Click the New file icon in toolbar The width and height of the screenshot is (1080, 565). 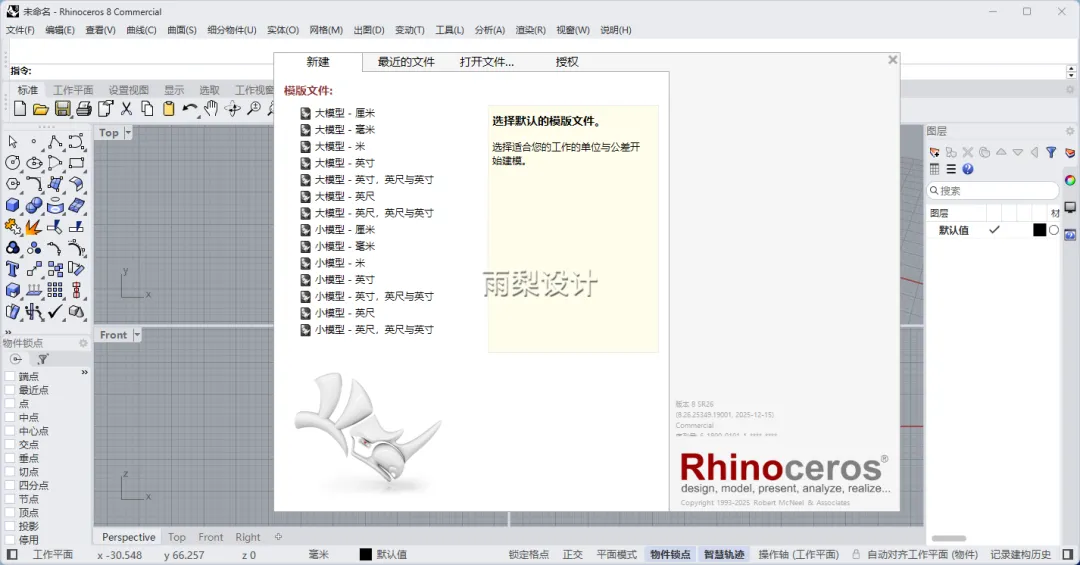(20, 108)
